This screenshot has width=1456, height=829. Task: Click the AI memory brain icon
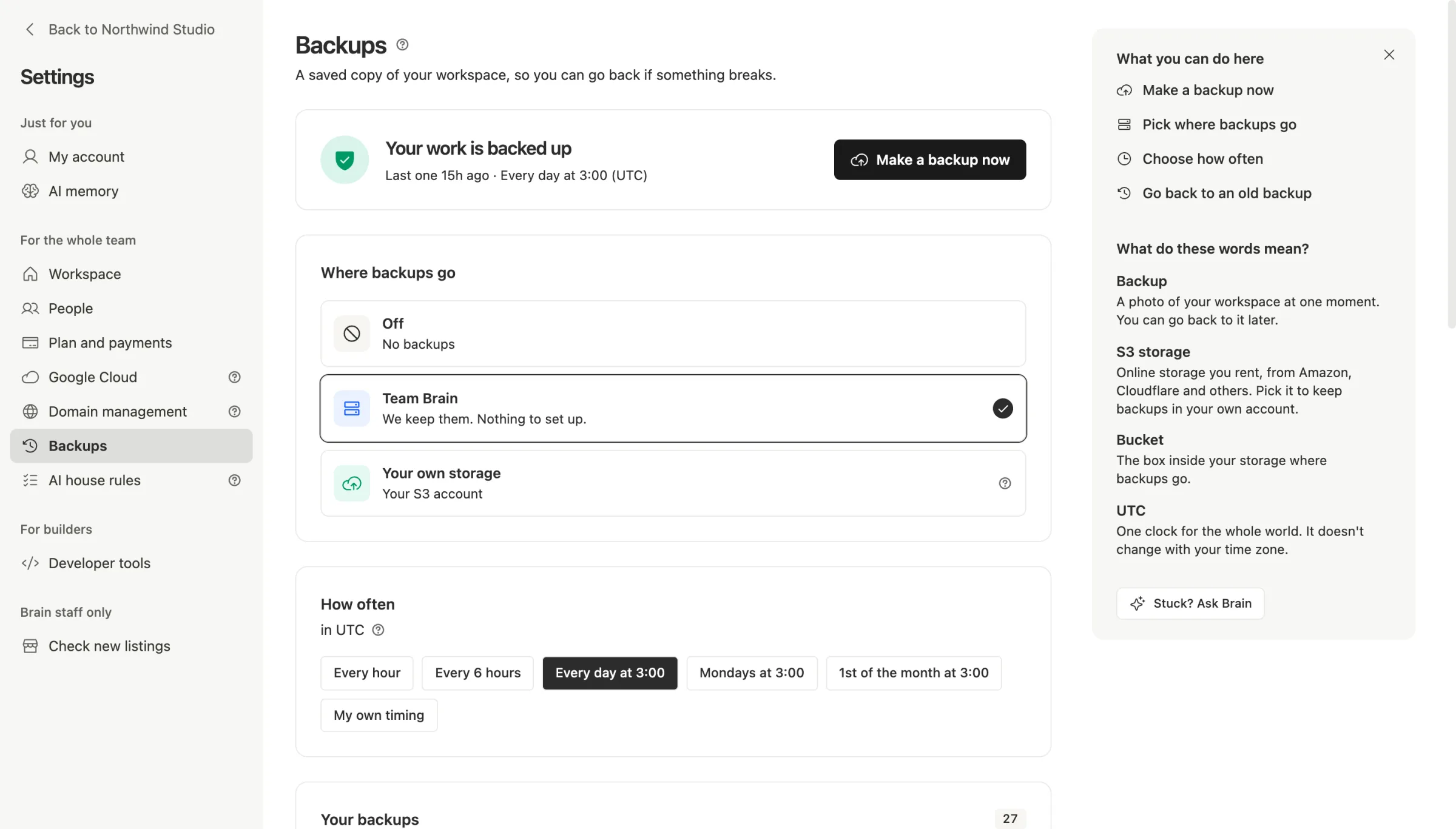click(30, 192)
